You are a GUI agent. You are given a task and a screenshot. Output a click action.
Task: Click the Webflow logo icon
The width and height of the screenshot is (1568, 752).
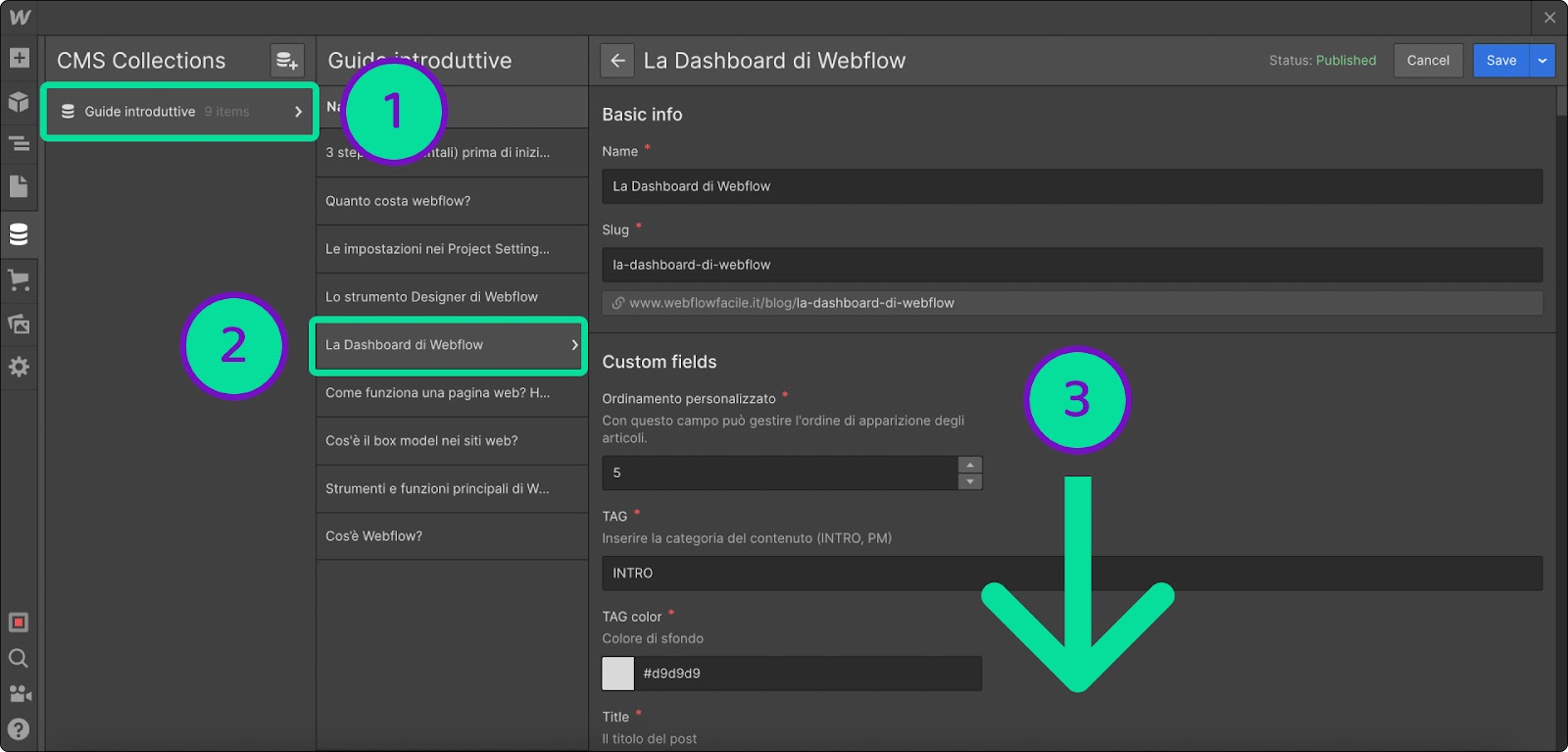20,17
